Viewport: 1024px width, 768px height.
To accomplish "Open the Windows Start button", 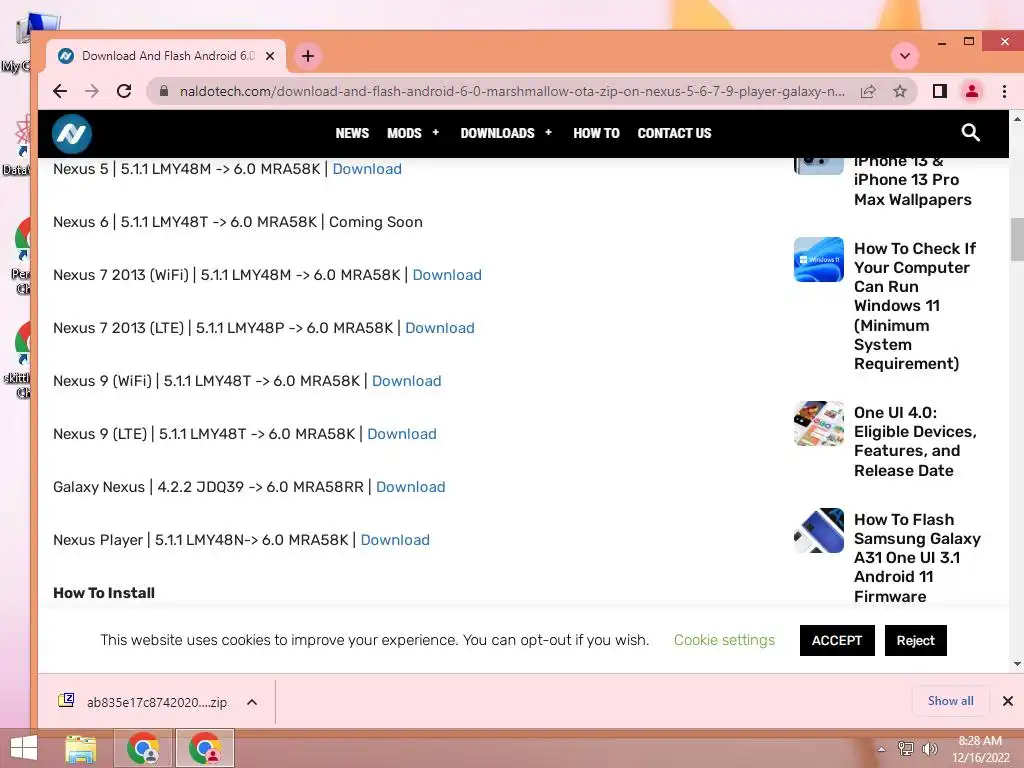I will (24, 748).
